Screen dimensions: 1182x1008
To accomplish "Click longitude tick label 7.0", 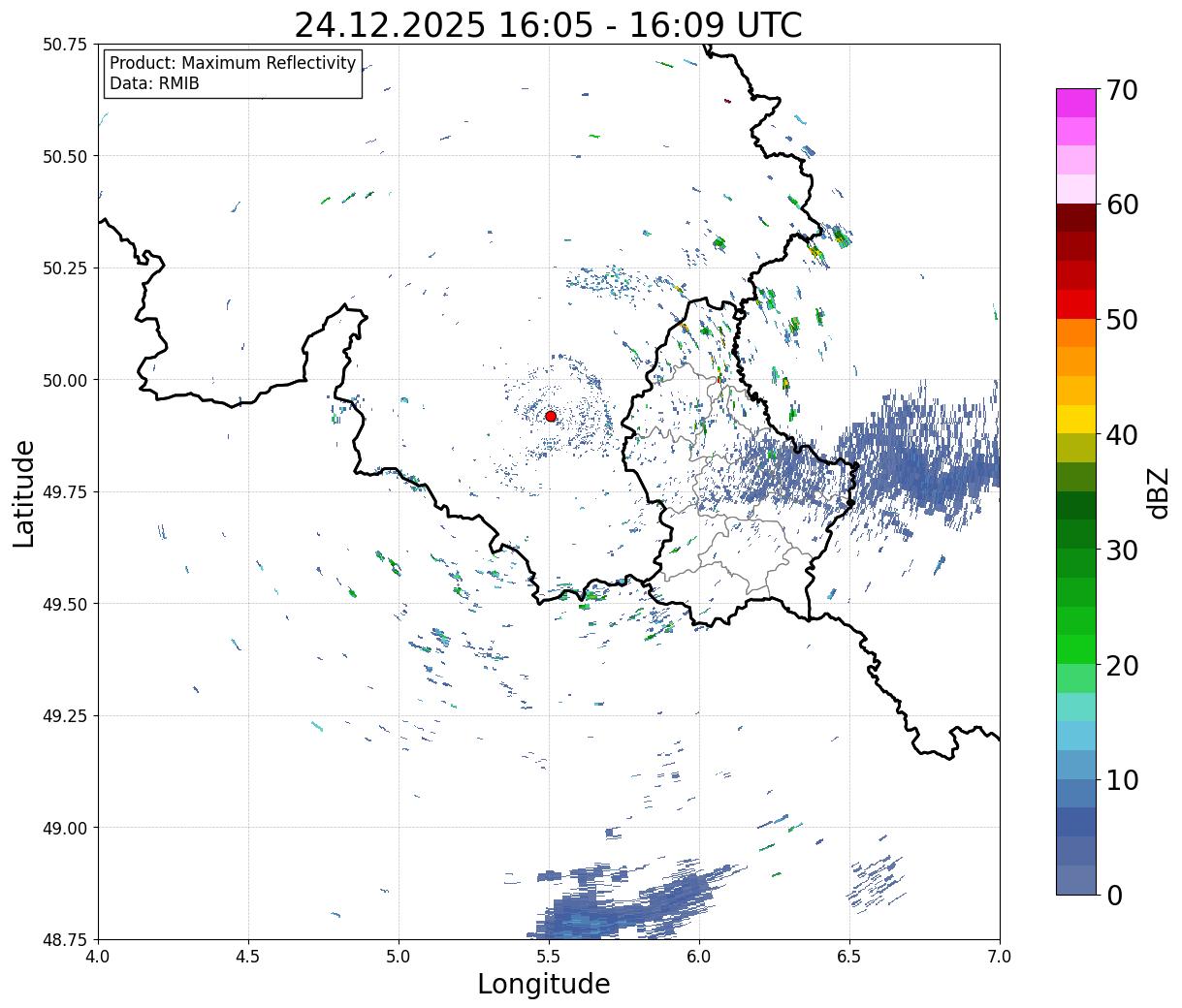I will click(x=1000, y=957).
